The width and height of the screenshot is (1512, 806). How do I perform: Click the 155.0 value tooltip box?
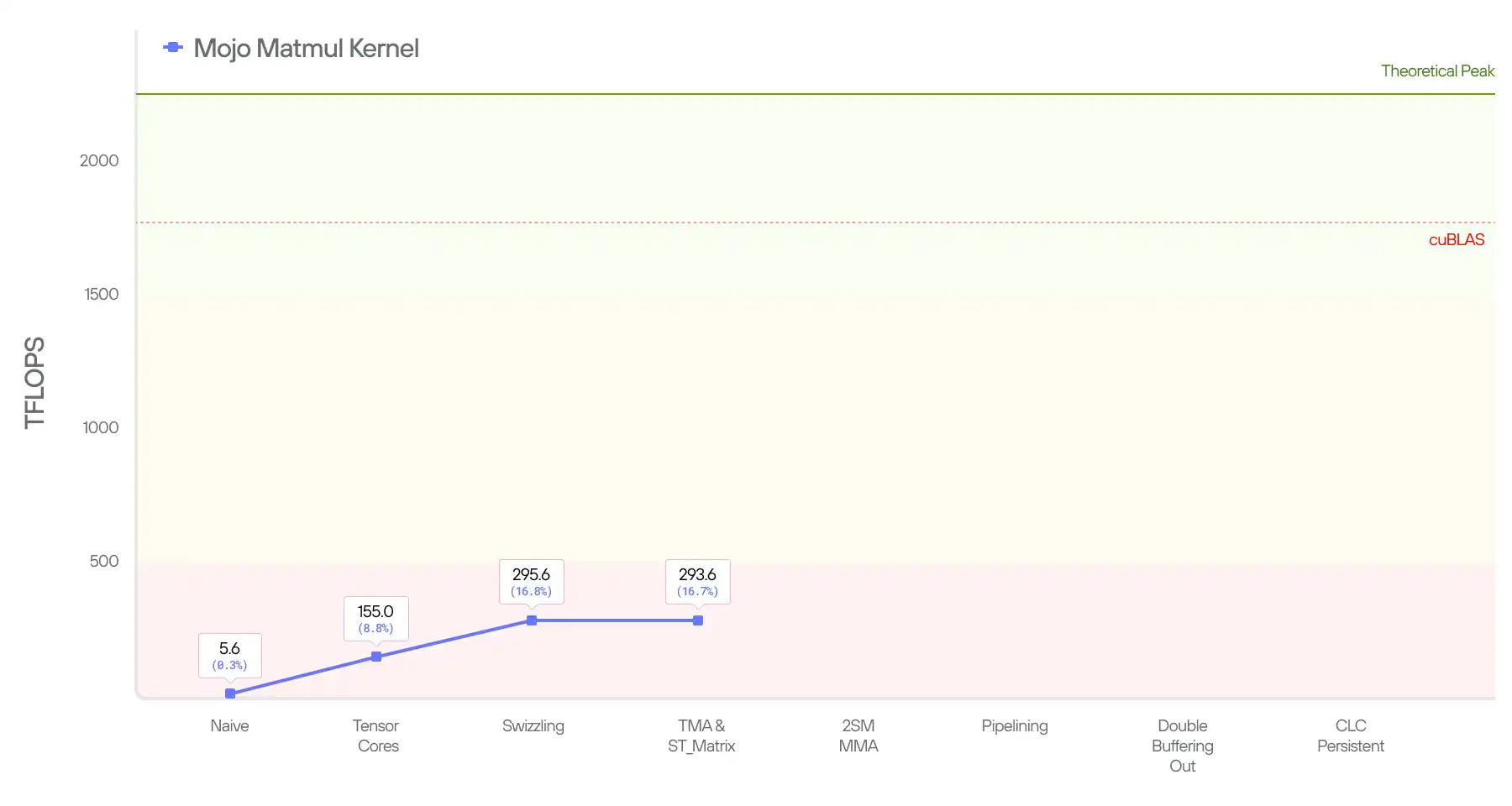point(376,619)
